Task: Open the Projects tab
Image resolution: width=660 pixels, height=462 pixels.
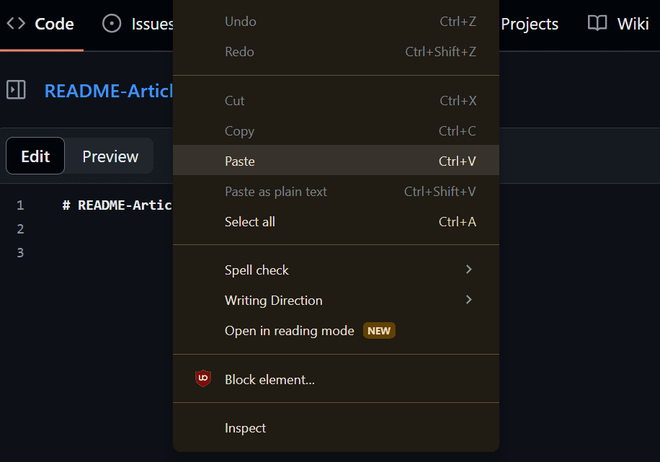Action: 530,24
